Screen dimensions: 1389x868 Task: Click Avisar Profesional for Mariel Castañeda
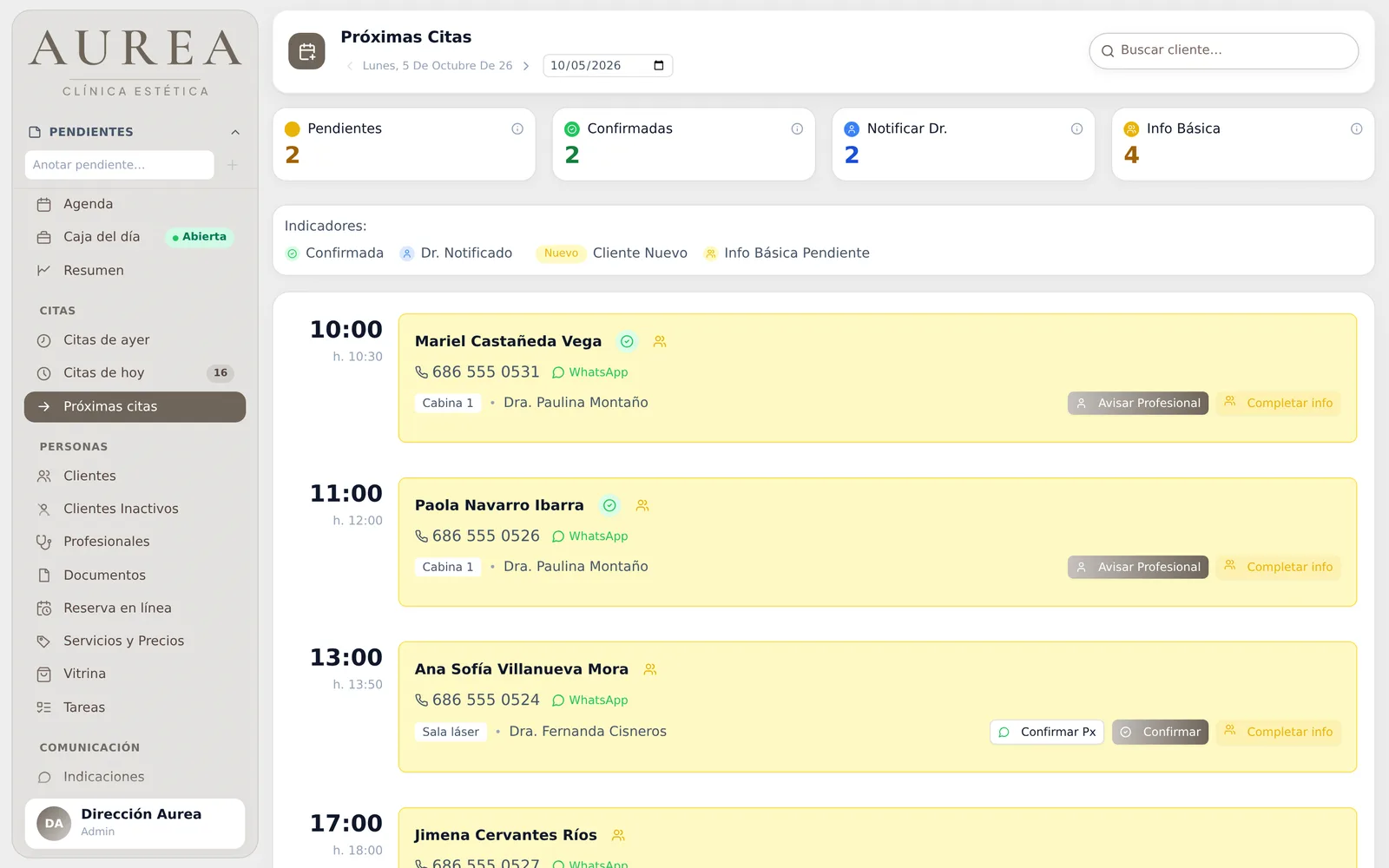(x=1138, y=403)
